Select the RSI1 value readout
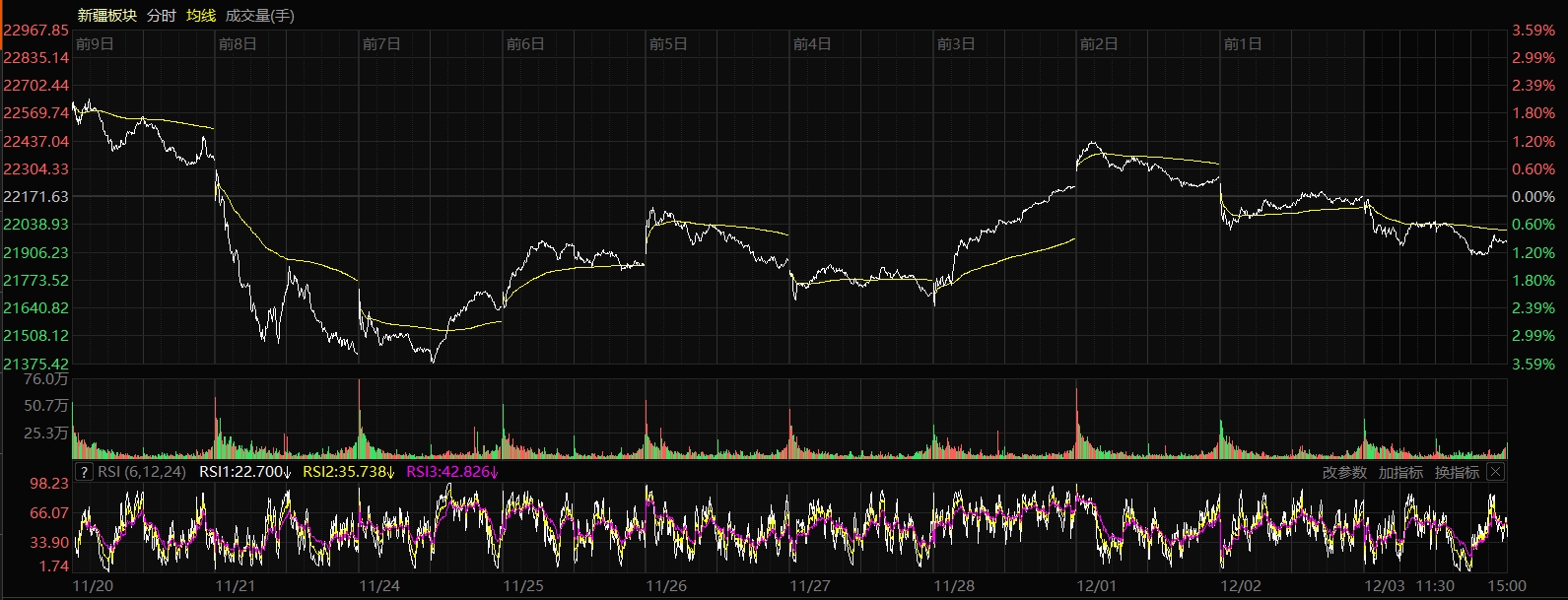This screenshot has height=600, width=1568. pos(244,472)
